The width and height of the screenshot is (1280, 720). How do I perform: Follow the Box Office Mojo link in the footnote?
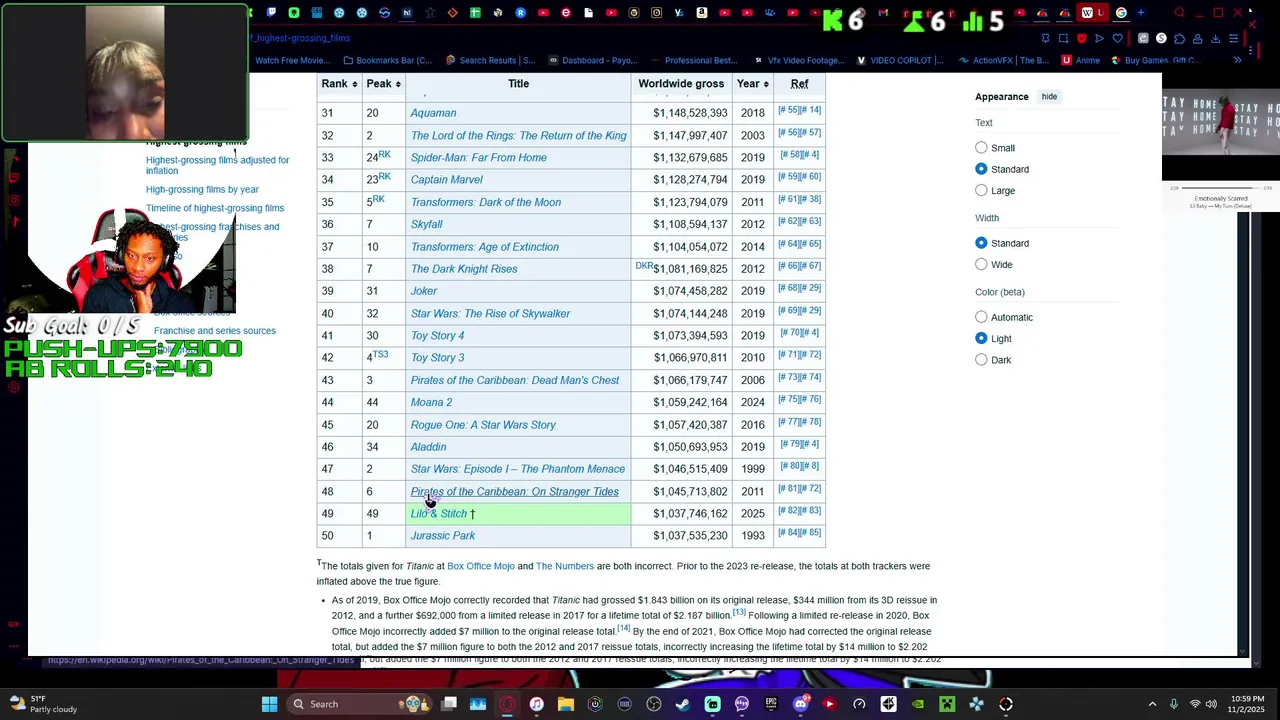coord(481,566)
